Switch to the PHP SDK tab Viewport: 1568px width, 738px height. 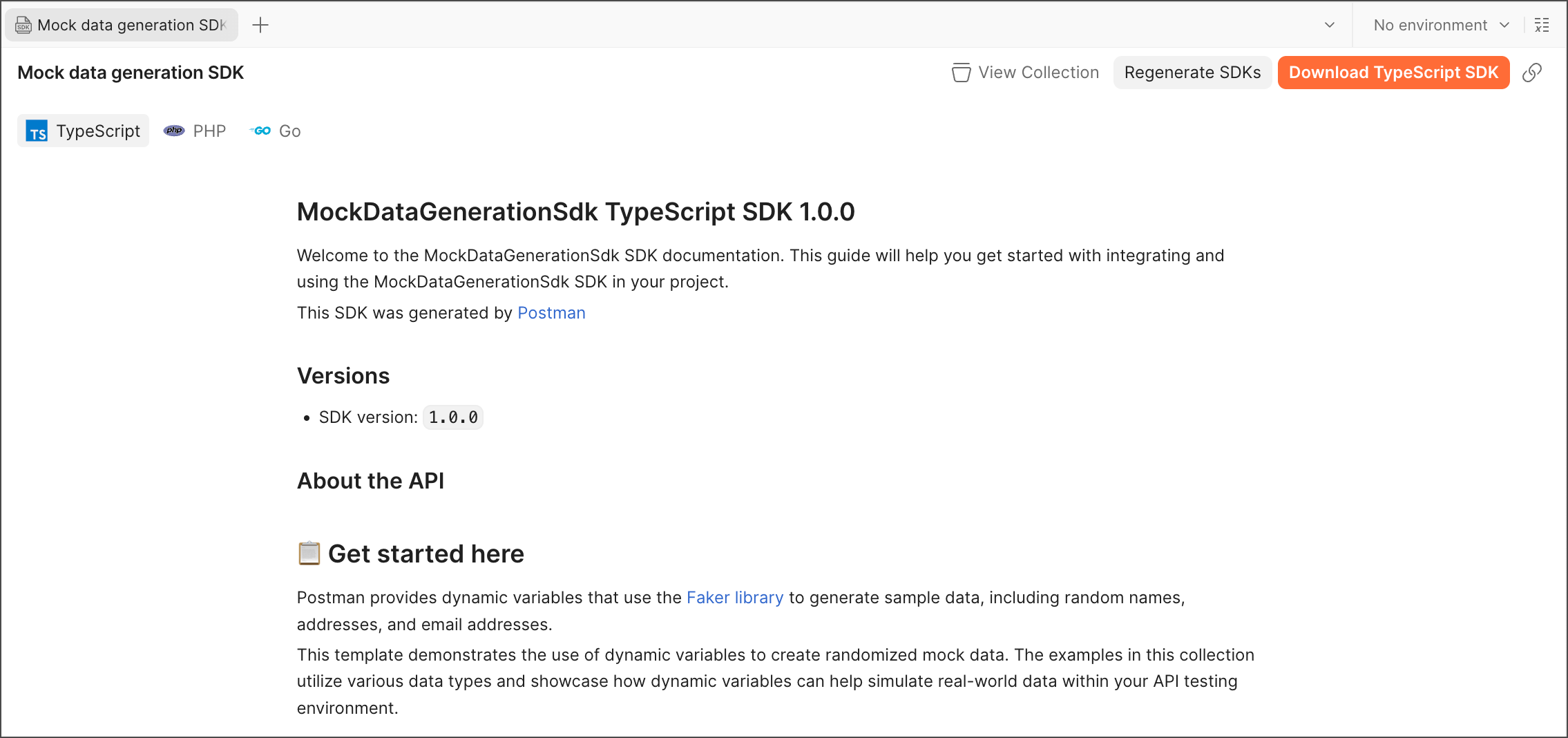[195, 131]
